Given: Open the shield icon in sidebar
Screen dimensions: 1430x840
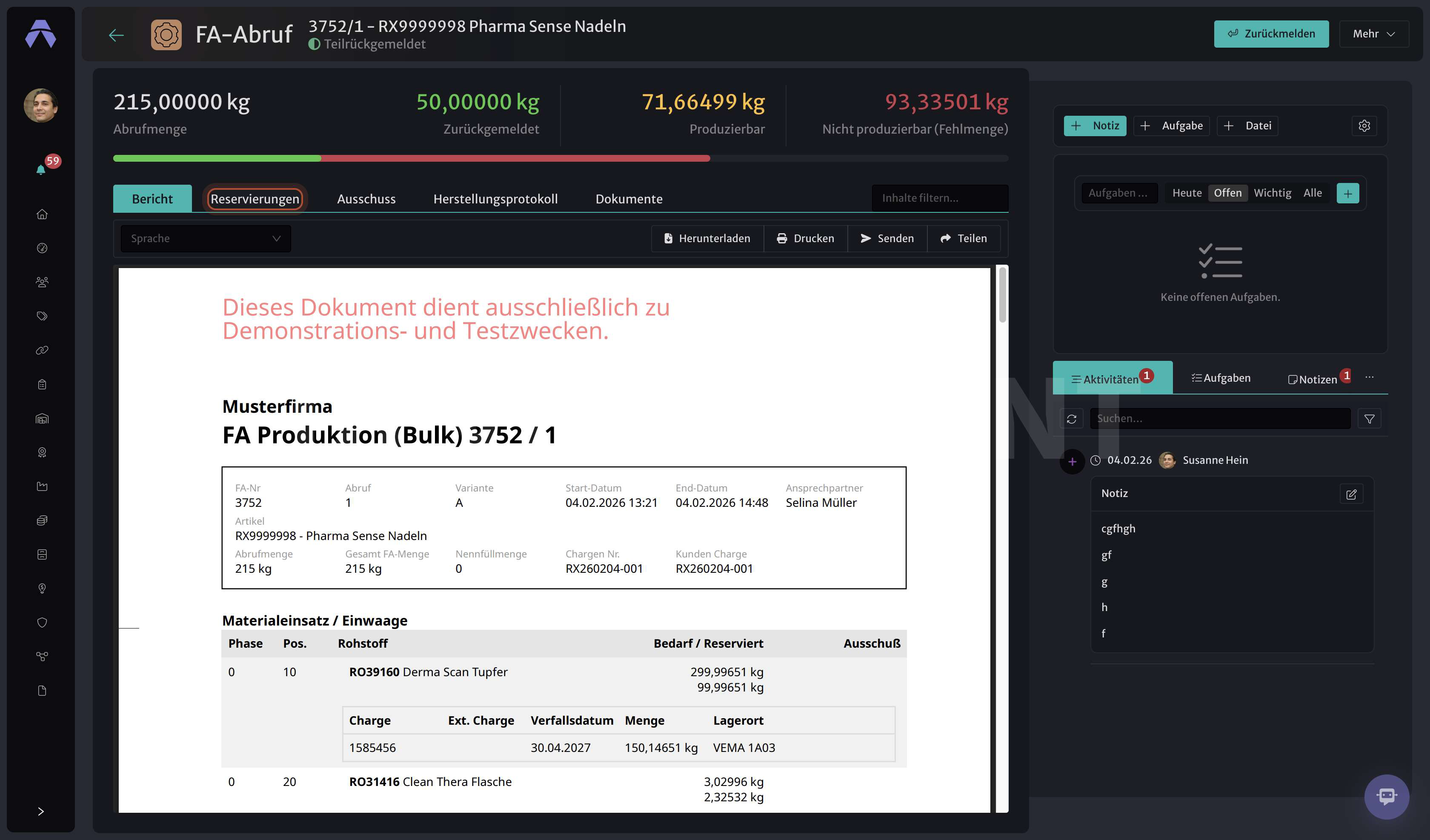Looking at the screenshot, I should (x=41, y=623).
